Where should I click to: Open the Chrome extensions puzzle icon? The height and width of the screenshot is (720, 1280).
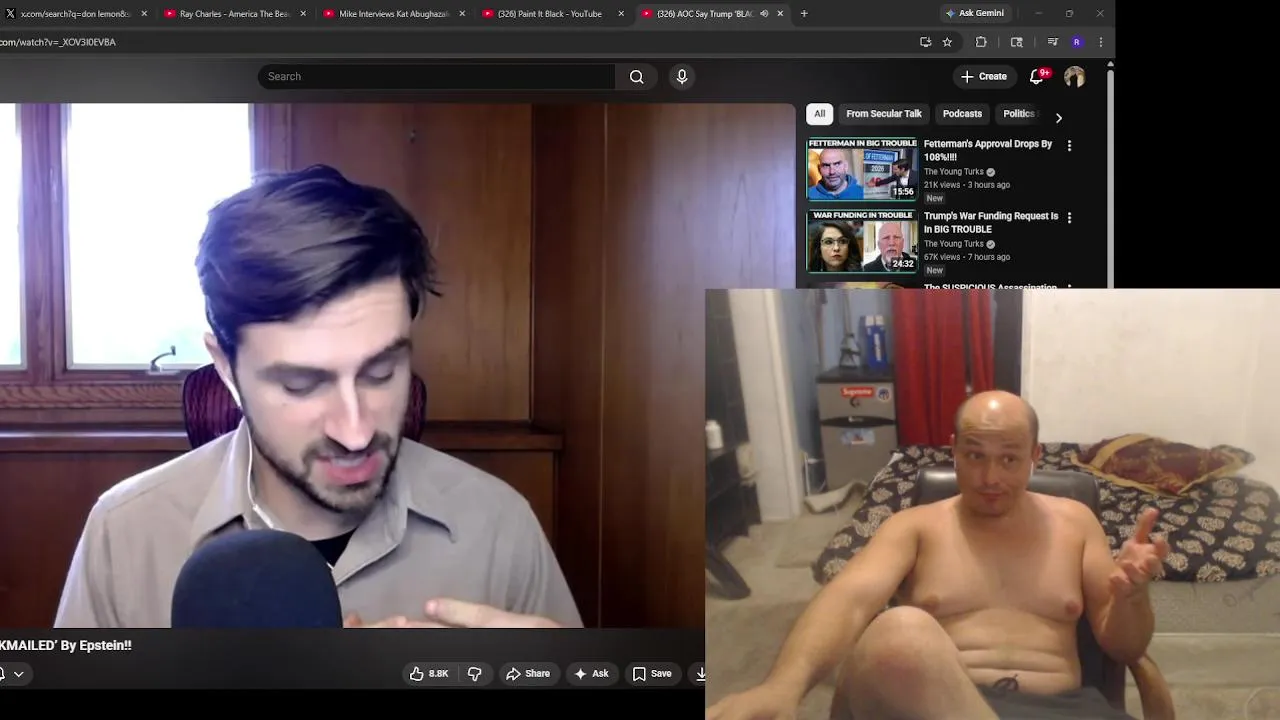[x=981, y=42]
